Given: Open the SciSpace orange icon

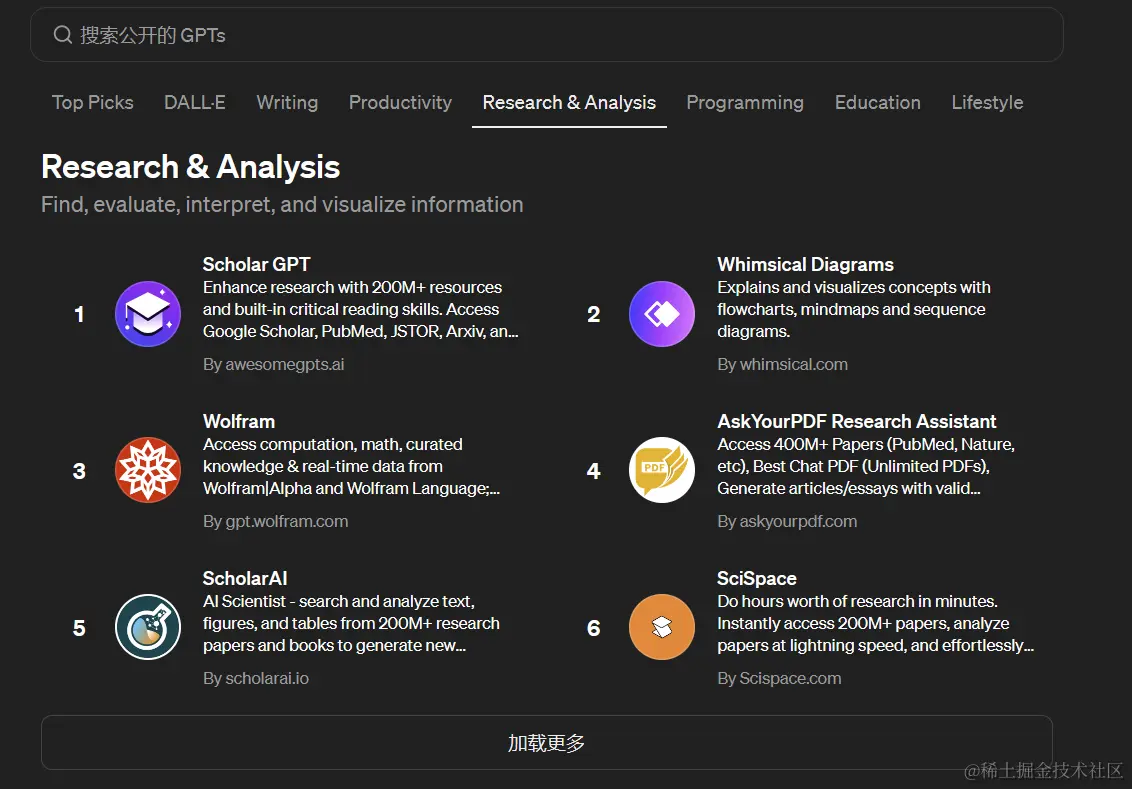Looking at the screenshot, I should pyautogui.click(x=662, y=627).
